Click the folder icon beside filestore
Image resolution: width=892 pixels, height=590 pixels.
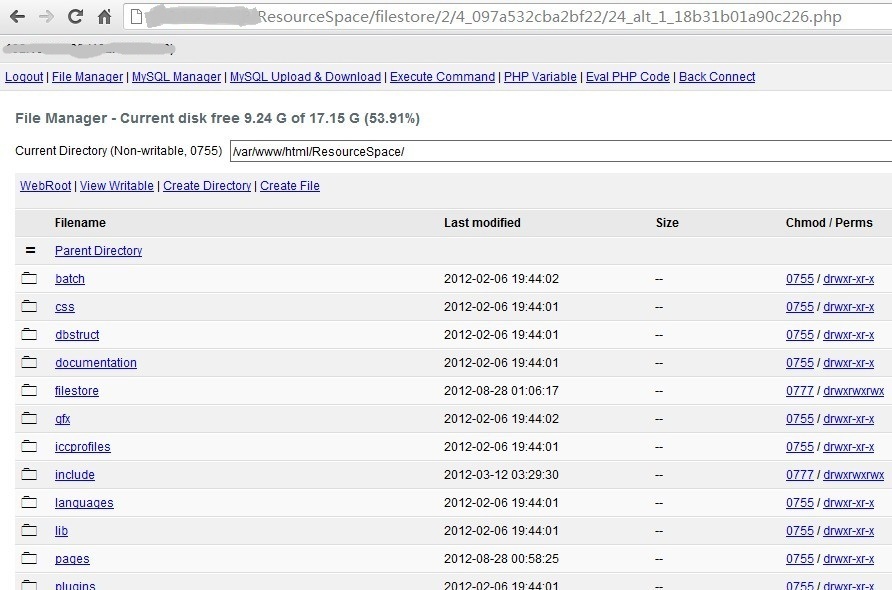[x=29, y=390]
